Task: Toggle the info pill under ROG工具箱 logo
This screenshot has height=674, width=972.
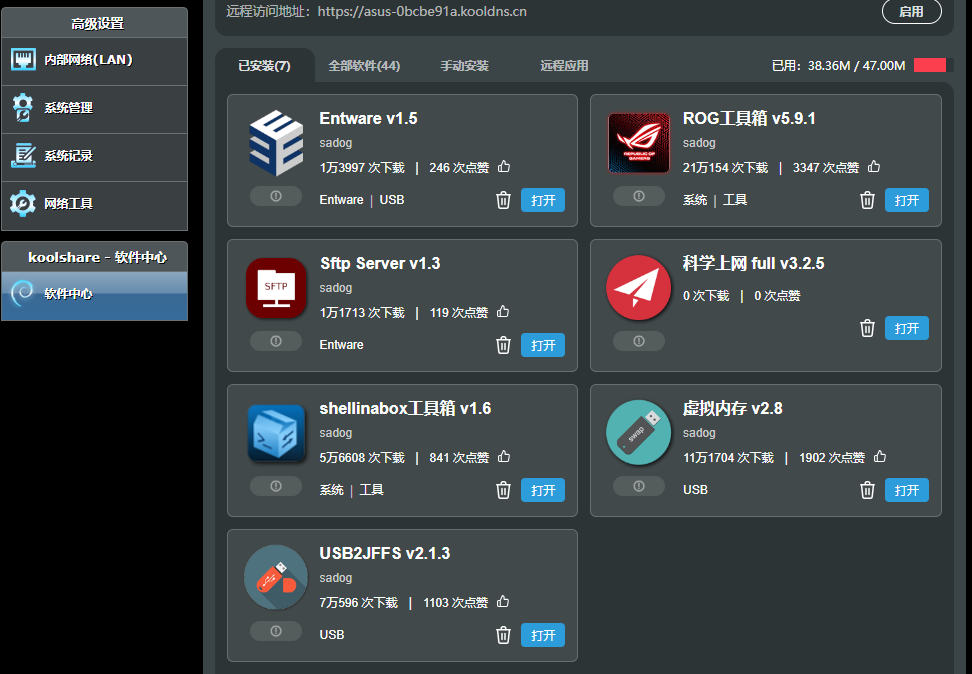Action: (x=638, y=196)
